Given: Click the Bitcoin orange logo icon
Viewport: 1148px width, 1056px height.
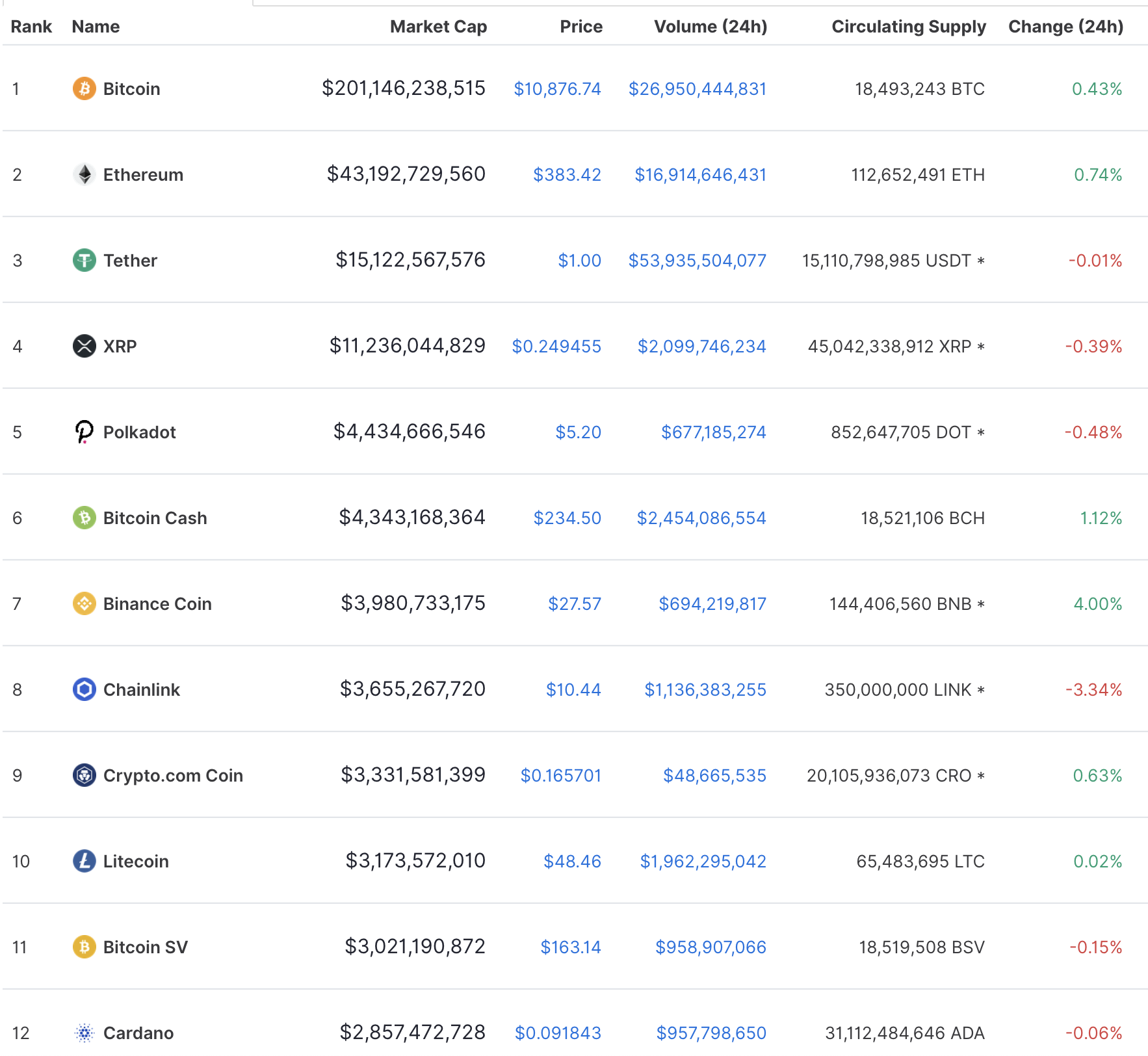Looking at the screenshot, I should (84, 88).
